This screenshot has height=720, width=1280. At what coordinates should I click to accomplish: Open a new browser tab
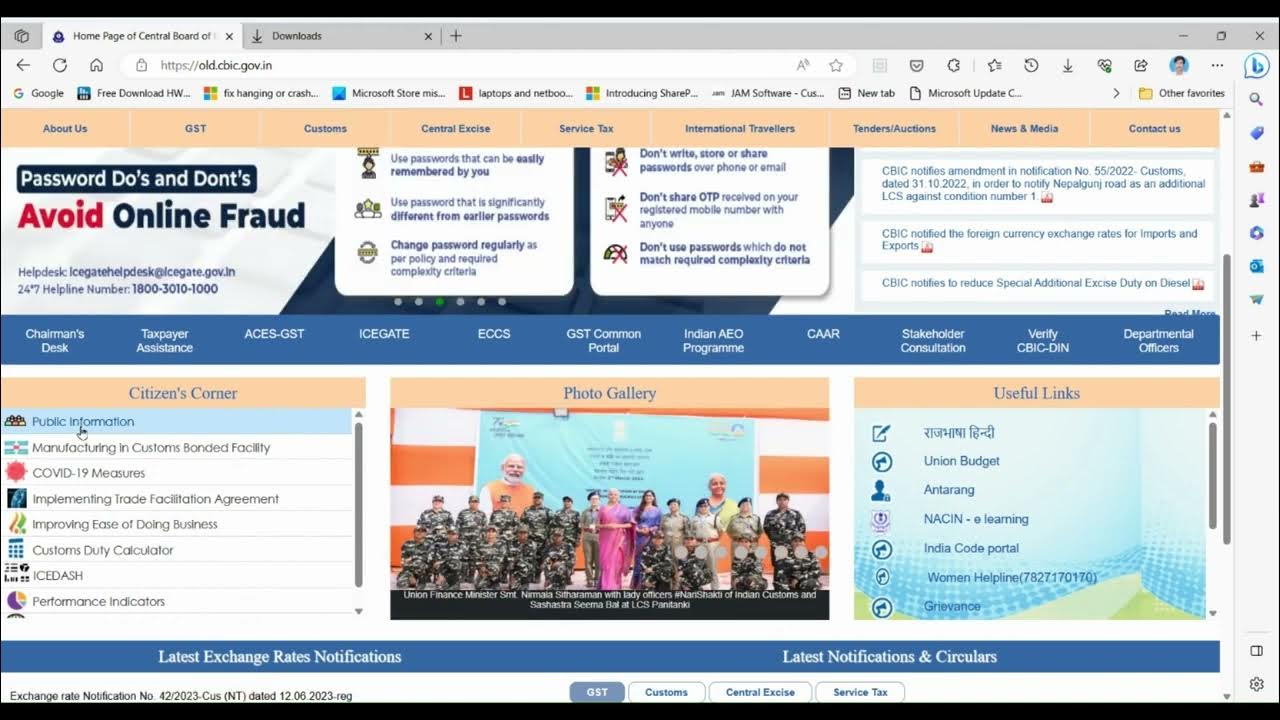(x=456, y=36)
